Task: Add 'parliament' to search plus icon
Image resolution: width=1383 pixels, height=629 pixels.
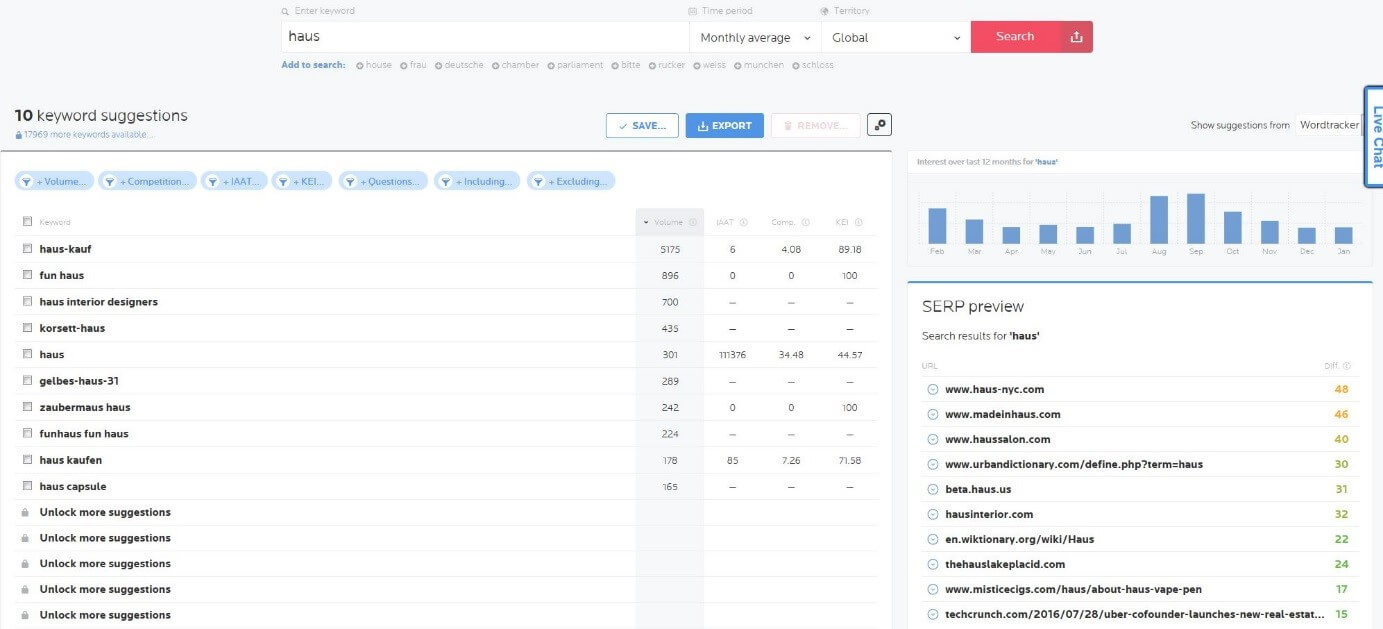Action: coord(551,65)
